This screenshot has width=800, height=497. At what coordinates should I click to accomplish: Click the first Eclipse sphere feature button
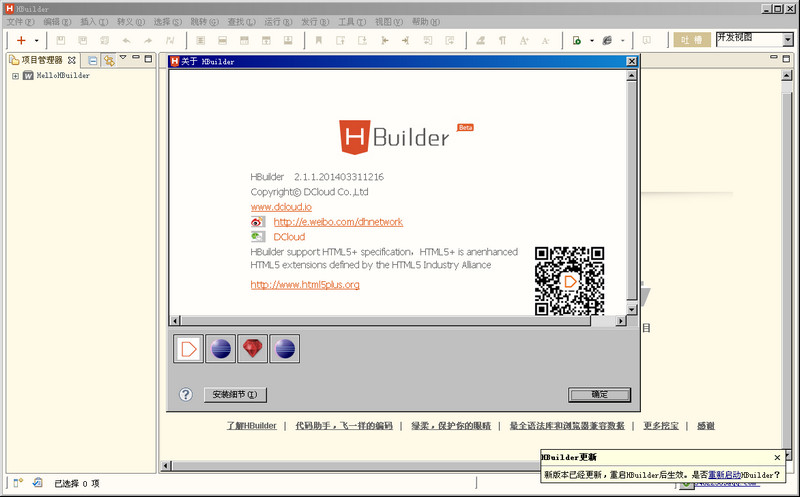coord(220,349)
